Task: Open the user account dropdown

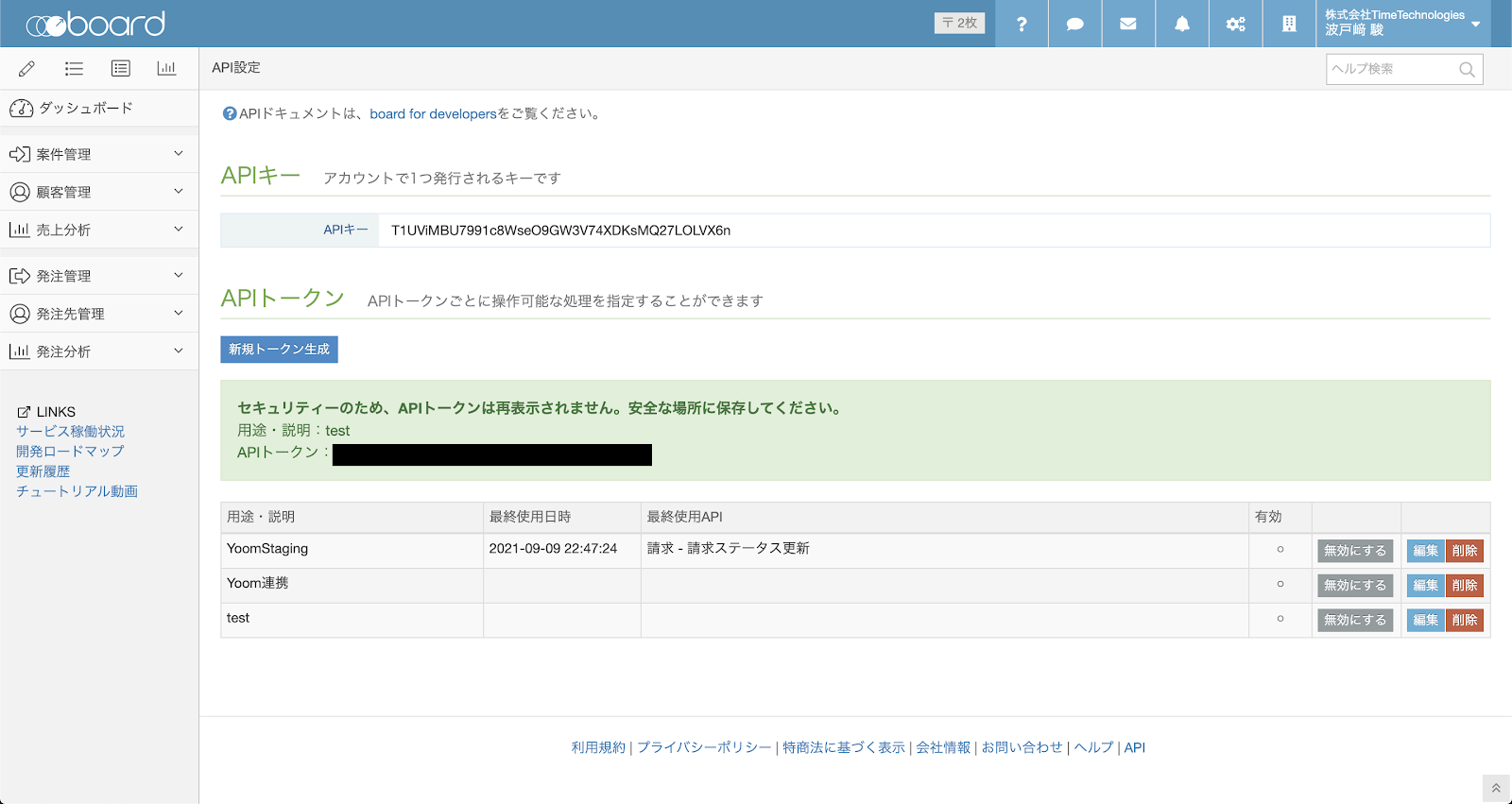Action: click(1402, 24)
